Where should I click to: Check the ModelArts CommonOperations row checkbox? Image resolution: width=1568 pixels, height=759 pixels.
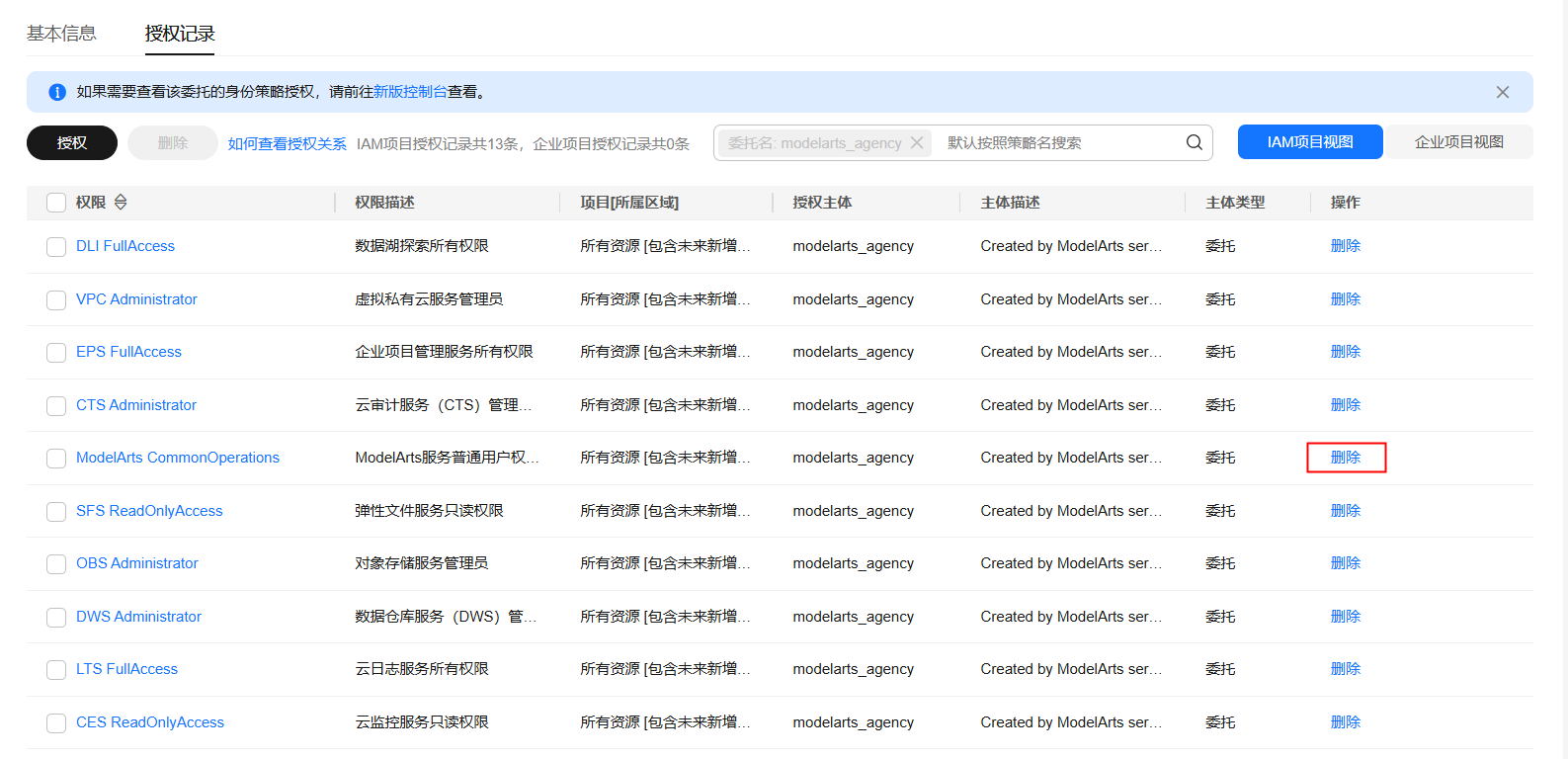(x=56, y=458)
